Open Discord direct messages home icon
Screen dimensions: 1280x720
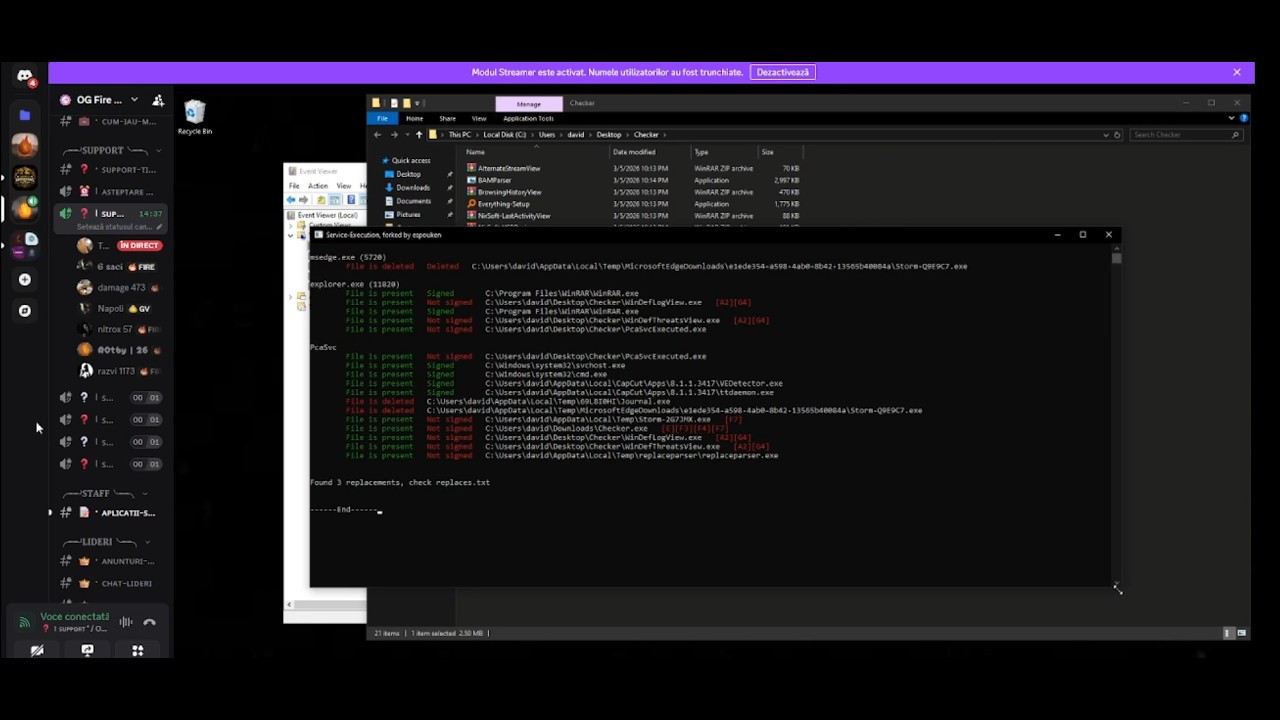tap(25, 76)
